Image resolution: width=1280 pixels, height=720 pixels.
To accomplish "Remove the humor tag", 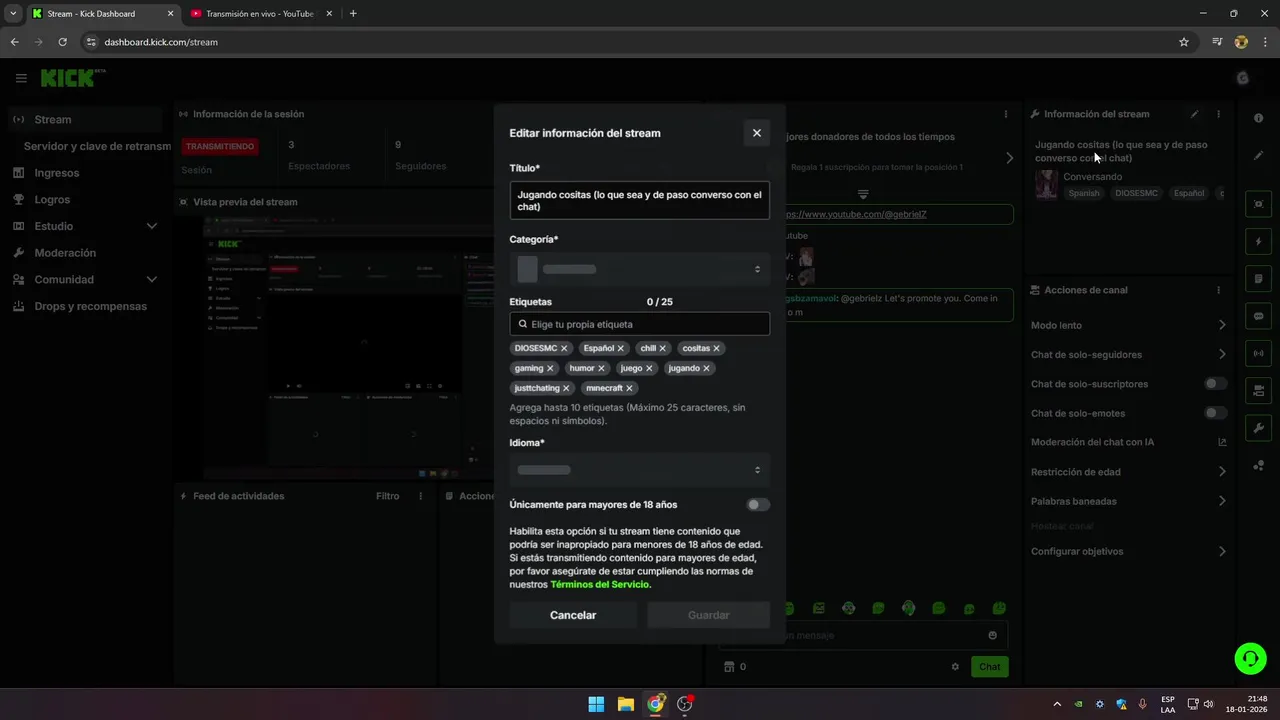I will pos(601,368).
